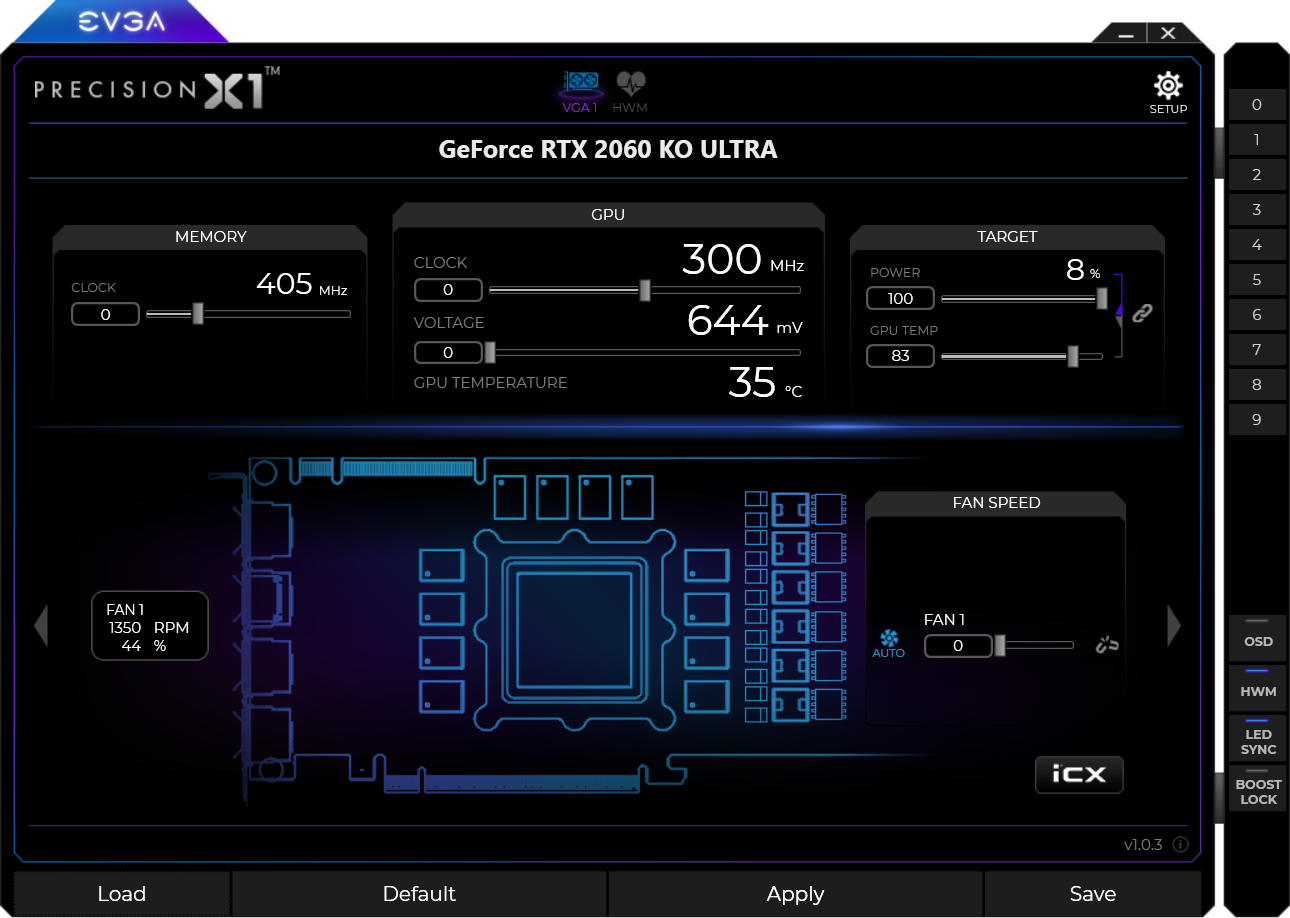Select profile slot 1
Image resolution: width=1290 pixels, height=918 pixels.
(x=1257, y=140)
